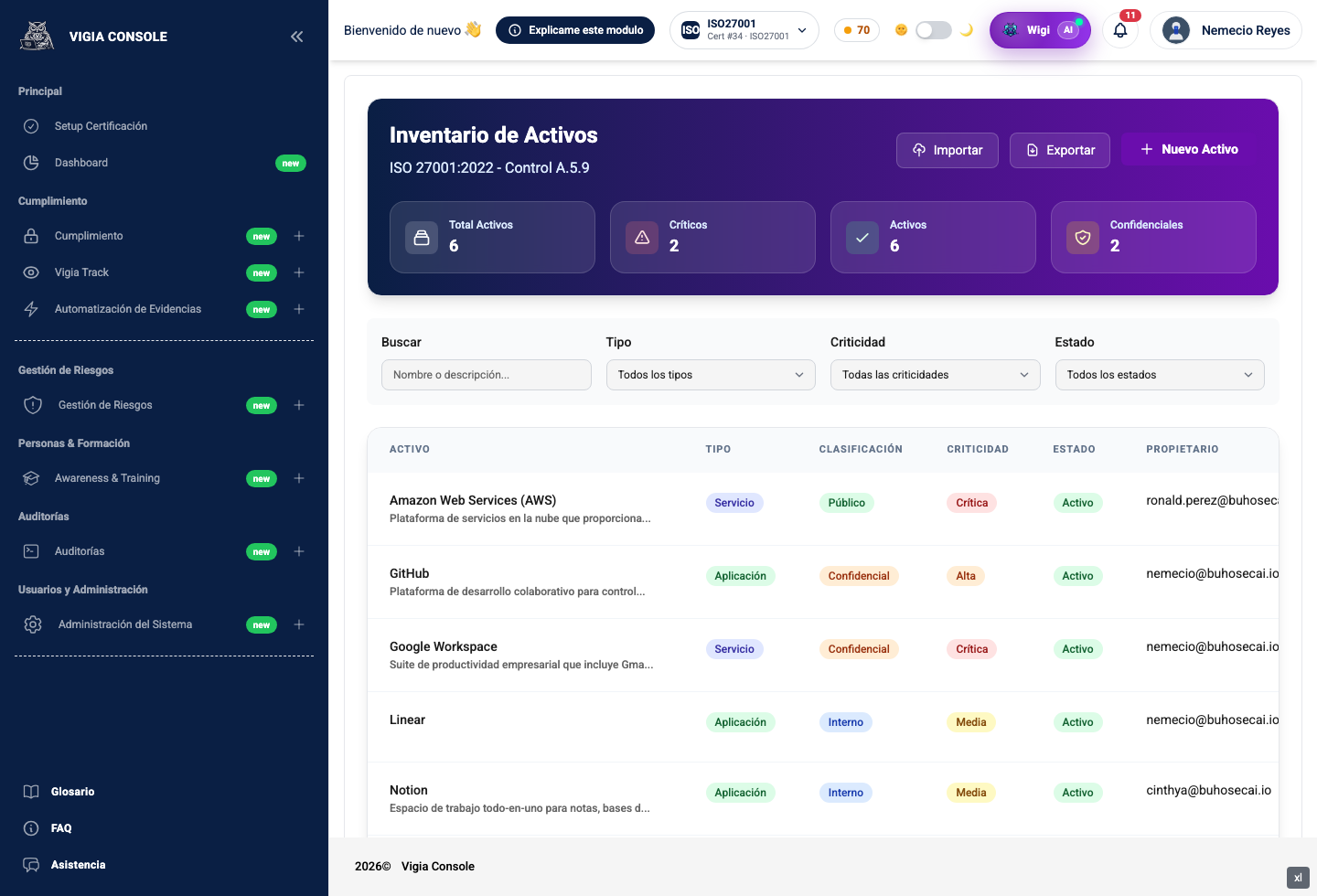
Task: Click the Importar button
Action: (x=948, y=150)
